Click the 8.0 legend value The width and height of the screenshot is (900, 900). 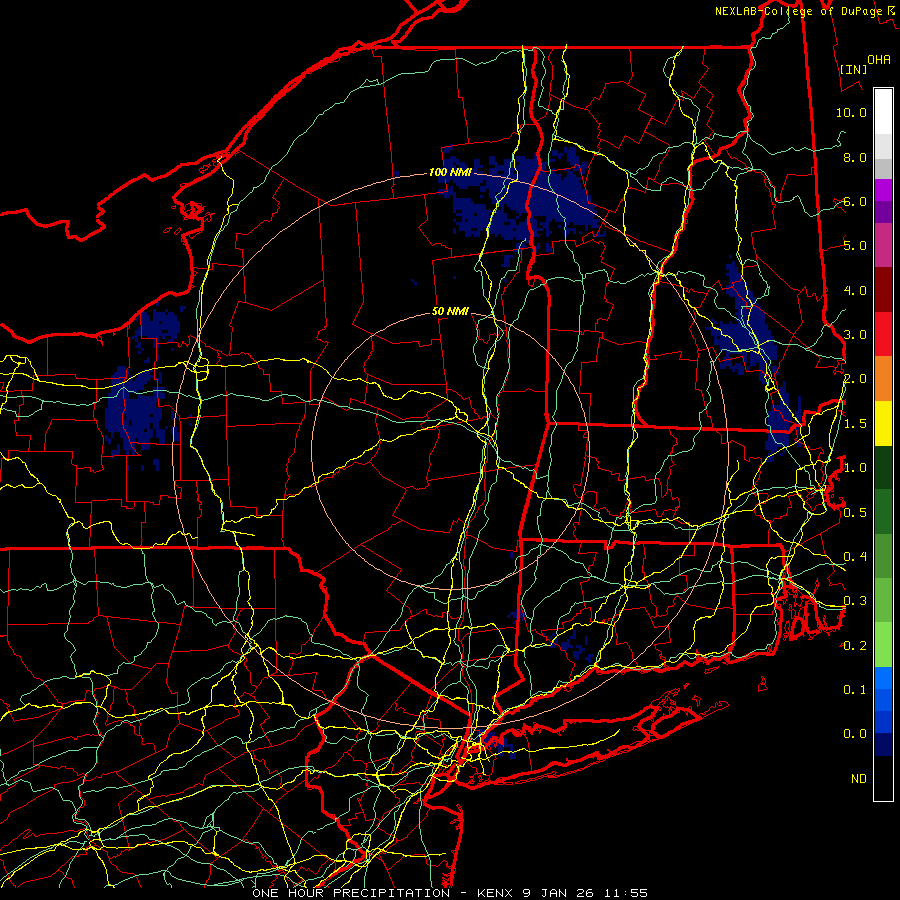click(854, 157)
